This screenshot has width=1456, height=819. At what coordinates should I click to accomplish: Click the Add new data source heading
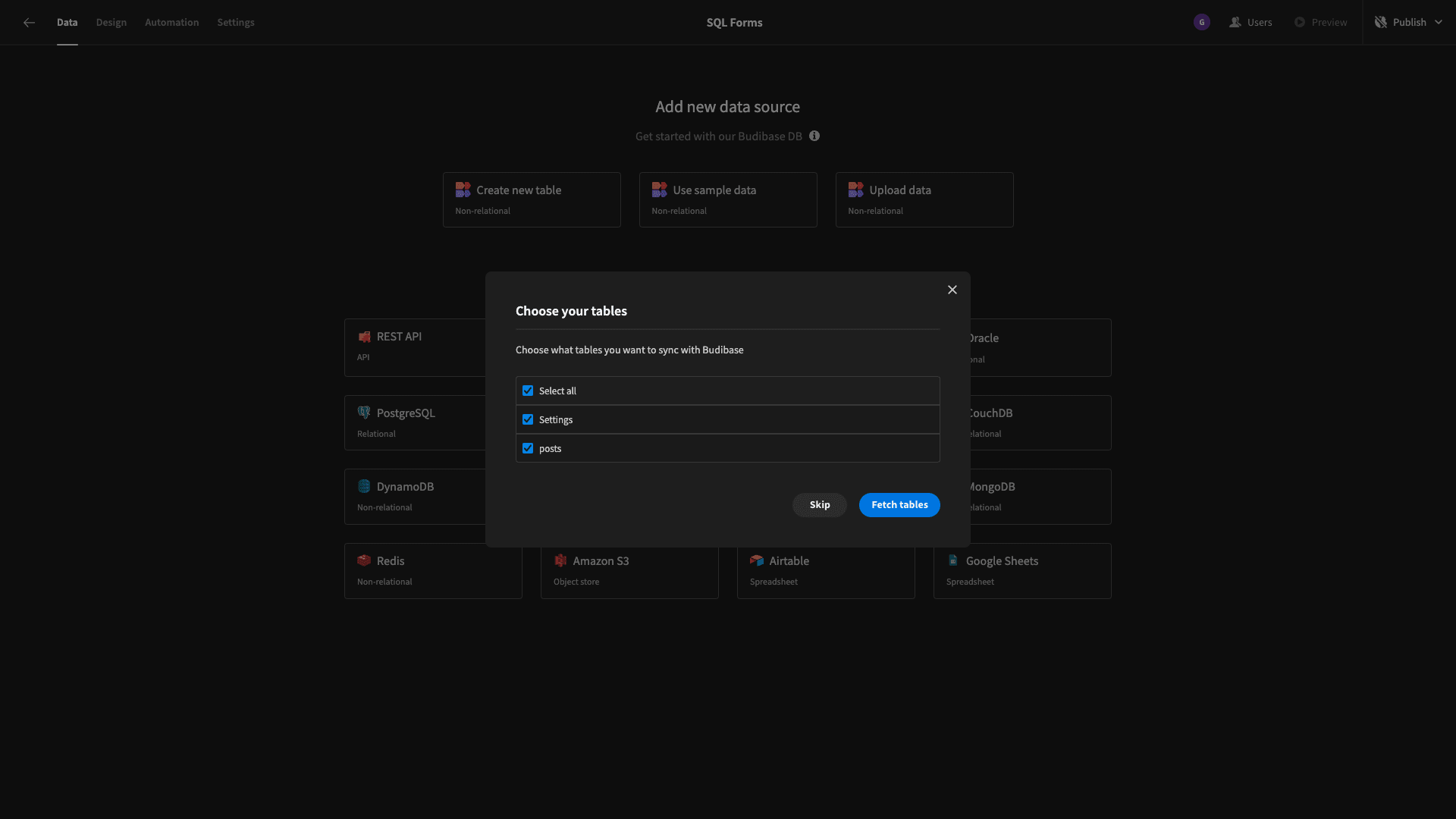[x=727, y=107]
